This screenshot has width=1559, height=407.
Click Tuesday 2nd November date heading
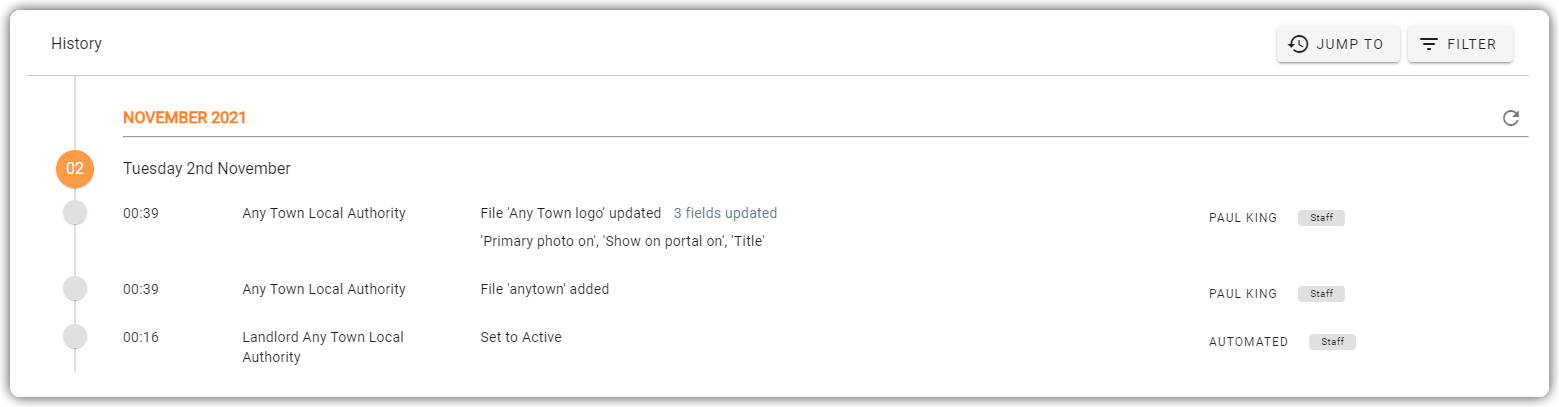point(207,169)
